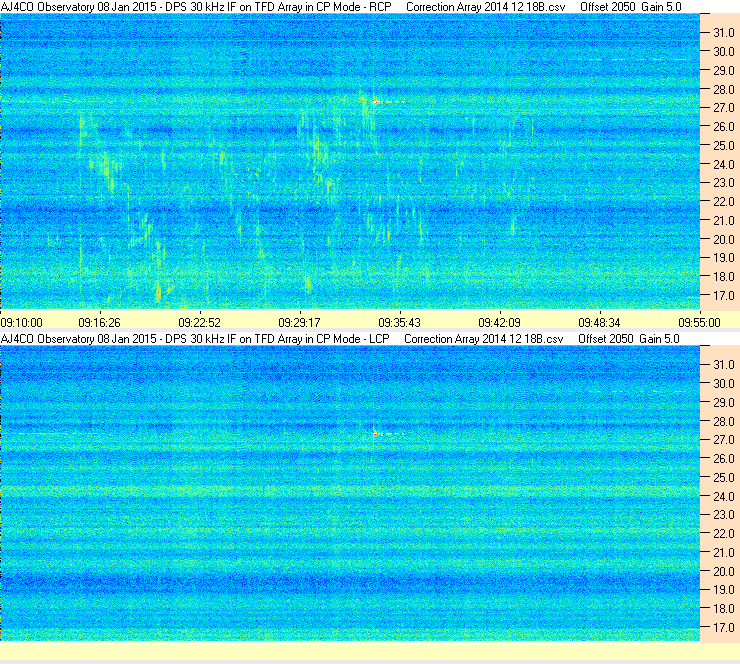Viewport: 740px width, 664px height.
Task: Click the 20.0 frequency label in LCP panel
Action: click(x=723, y=572)
